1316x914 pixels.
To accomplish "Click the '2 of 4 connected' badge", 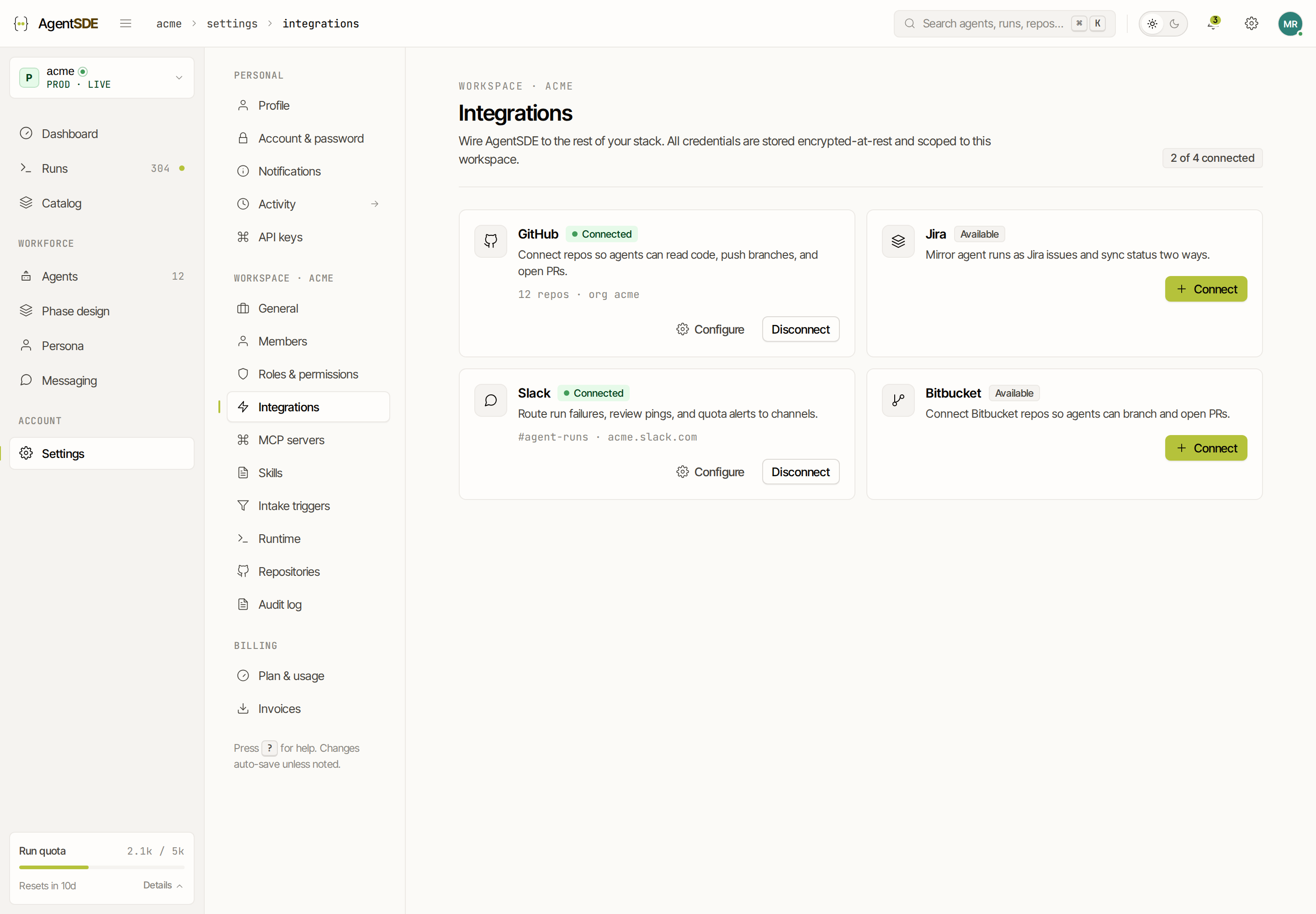I will (x=1212, y=158).
